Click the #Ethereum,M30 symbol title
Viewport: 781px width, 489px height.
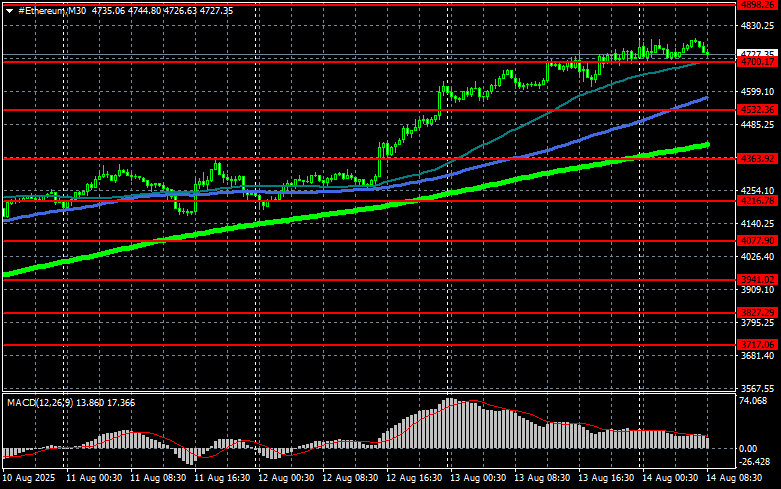(52, 10)
